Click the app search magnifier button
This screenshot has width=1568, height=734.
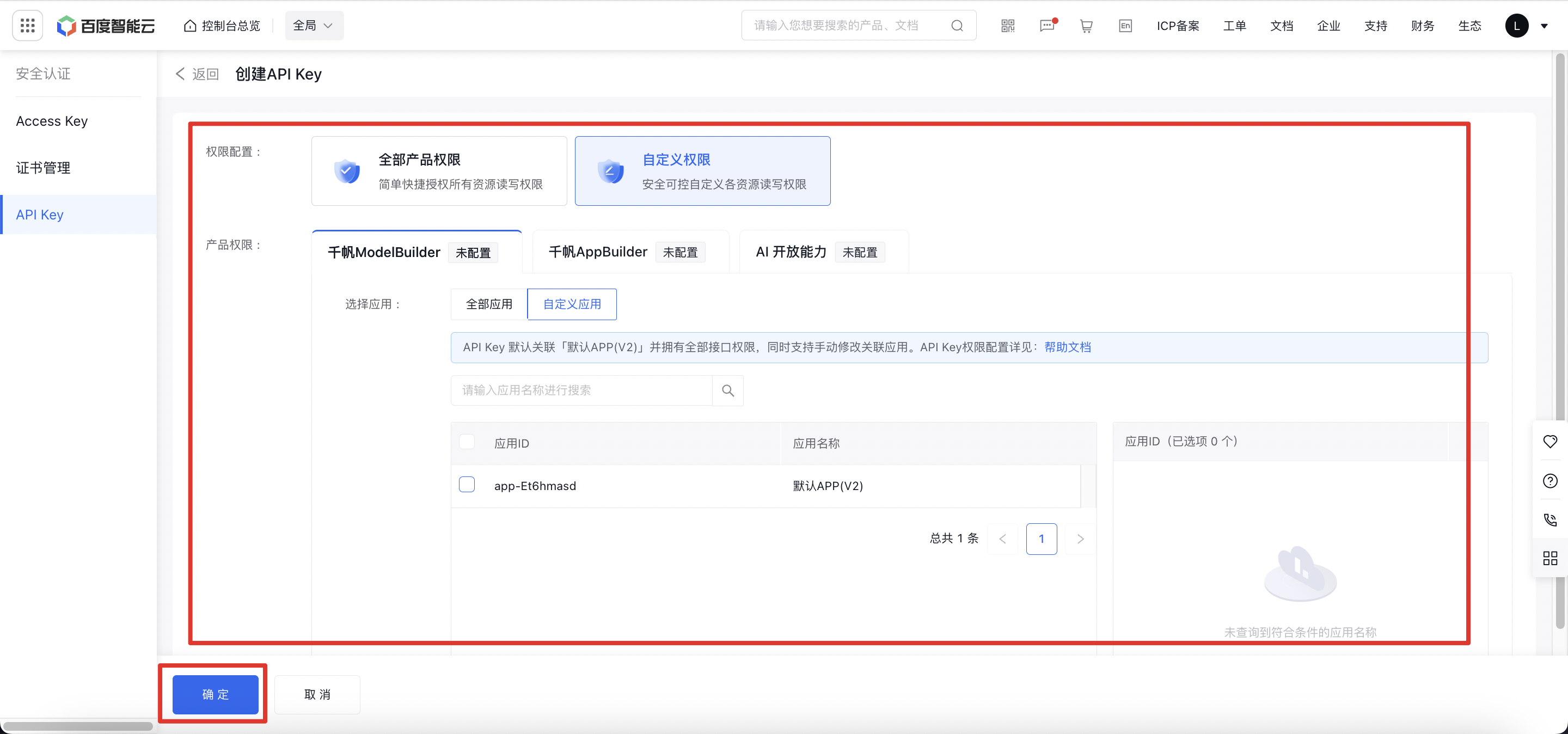(728, 391)
